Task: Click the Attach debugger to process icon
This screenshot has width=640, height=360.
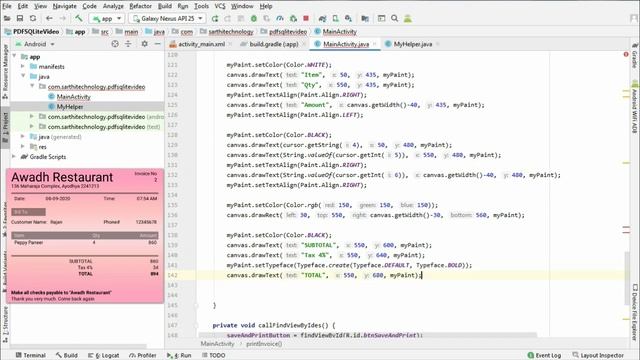Action: [x=293, y=18]
